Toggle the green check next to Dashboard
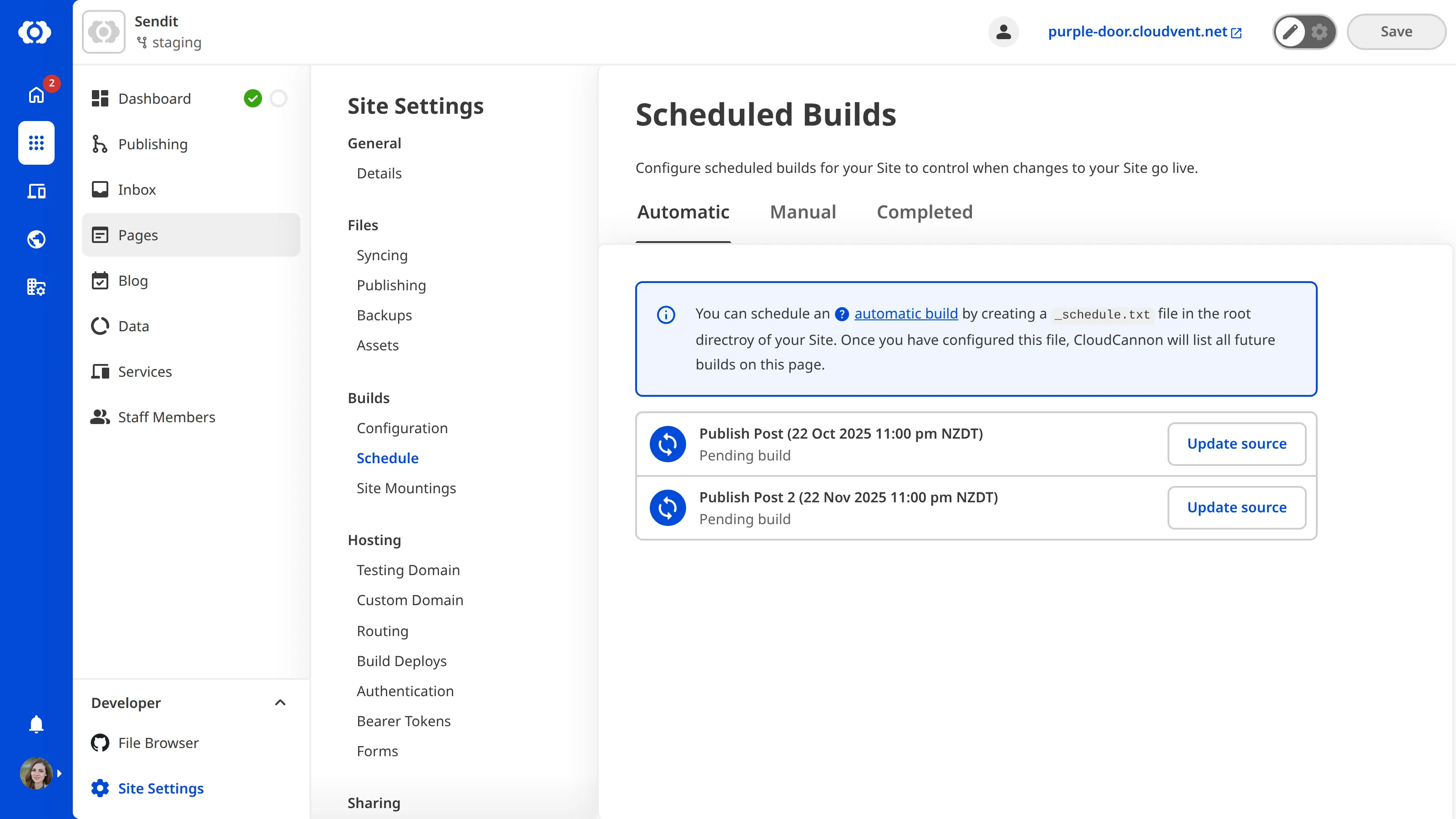The image size is (1456, 819). pos(253,98)
